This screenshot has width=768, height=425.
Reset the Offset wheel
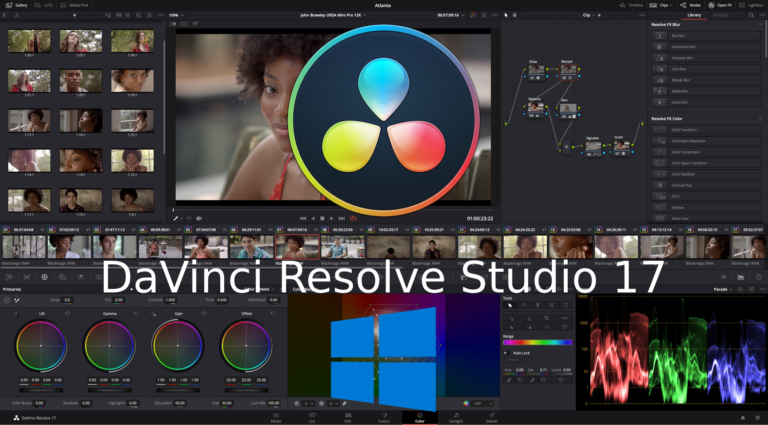tap(272, 313)
